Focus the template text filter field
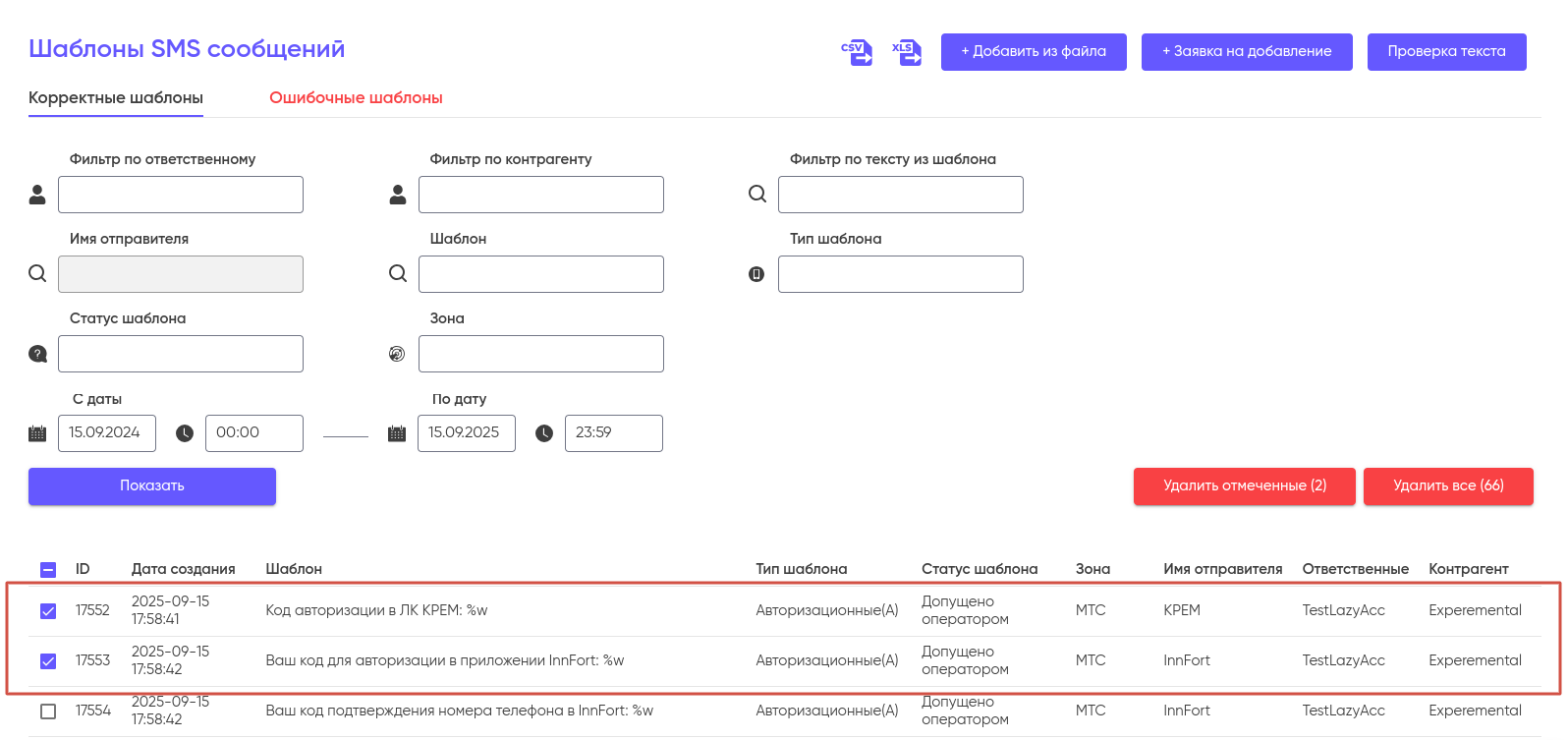 pos(900,195)
